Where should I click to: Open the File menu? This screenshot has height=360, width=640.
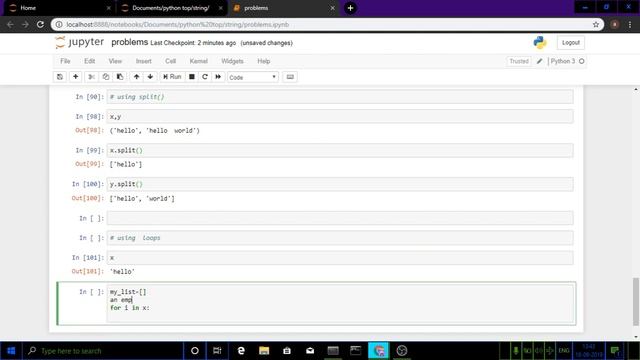click(65, 61)
